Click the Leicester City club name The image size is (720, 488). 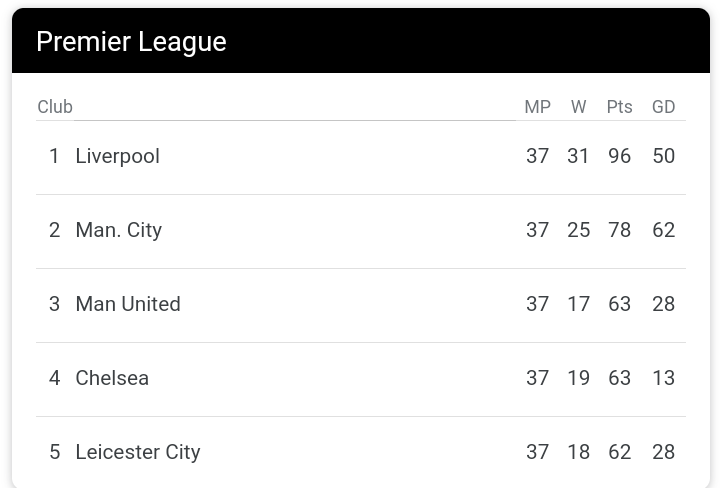[138, 452]
